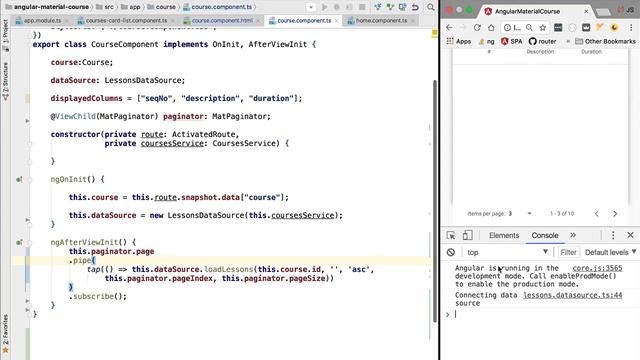Place cursor on the .subscribe(); line
The height and width of the screenshot is (360, 640).
click(x=98, y=296)
